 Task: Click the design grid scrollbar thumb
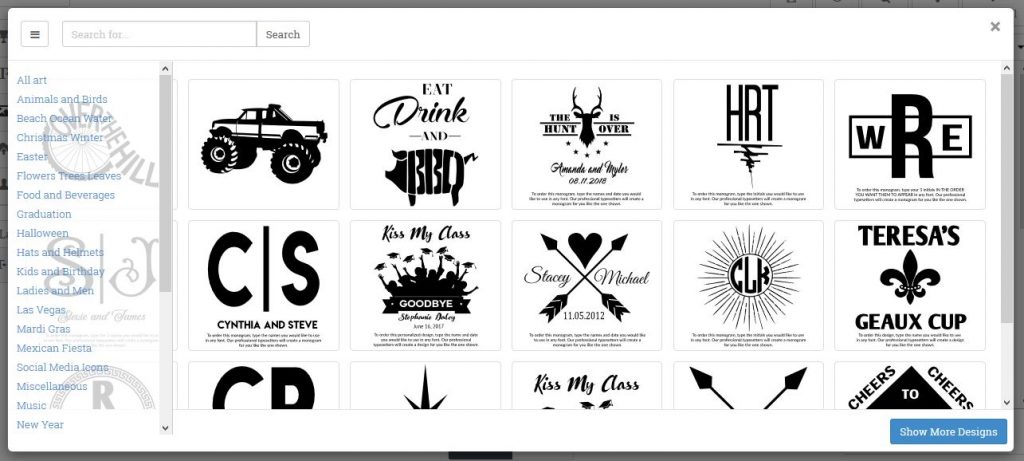(1006, 197)
